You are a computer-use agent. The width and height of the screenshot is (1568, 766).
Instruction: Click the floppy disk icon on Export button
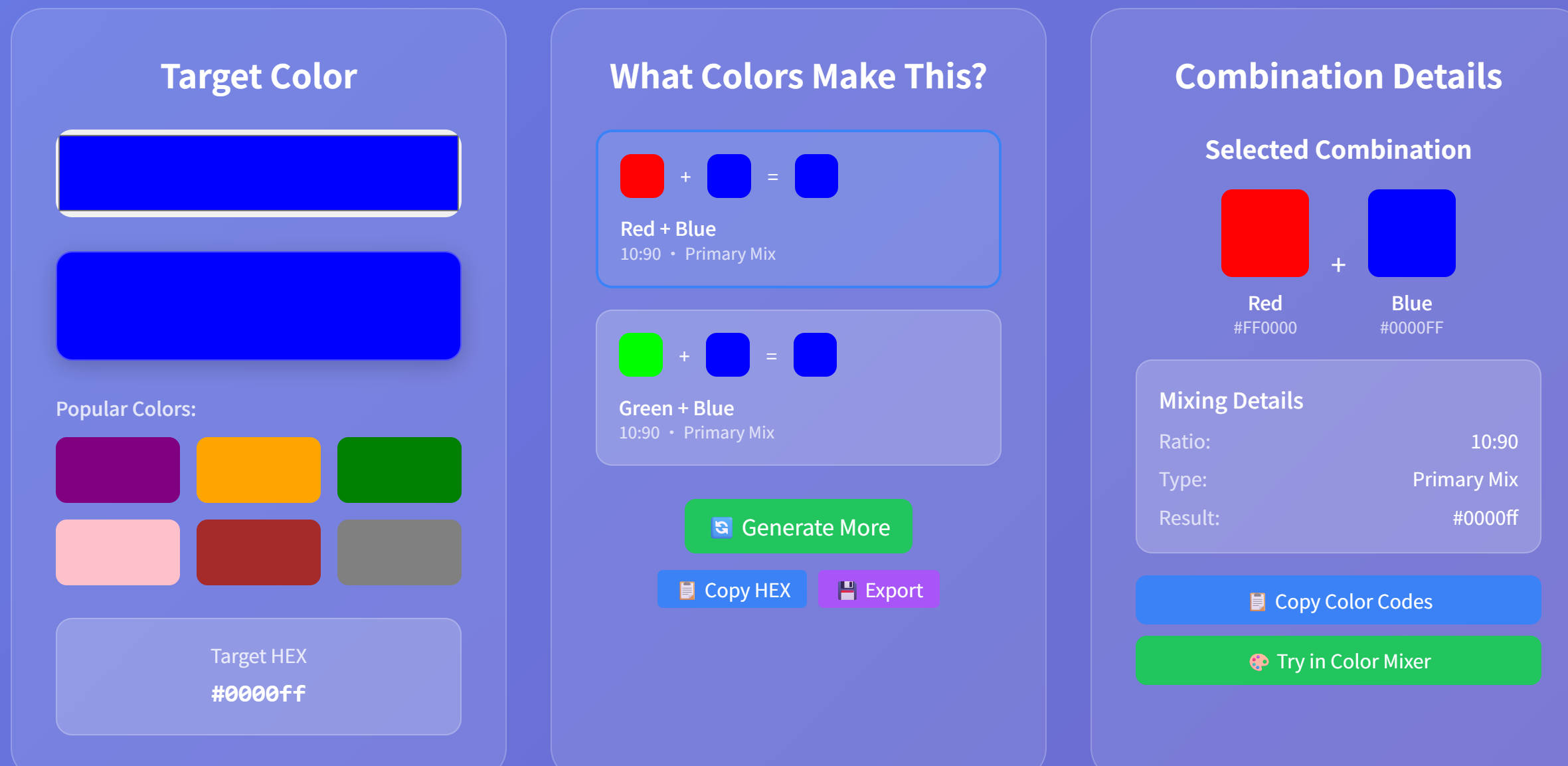(x=846, y=589)
